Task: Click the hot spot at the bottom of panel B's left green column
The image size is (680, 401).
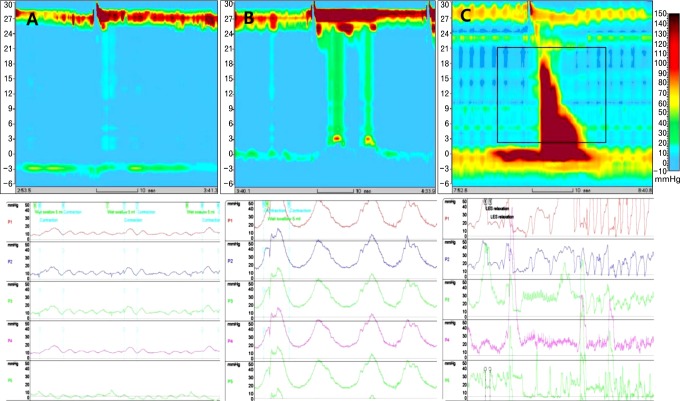Action: 337,138
